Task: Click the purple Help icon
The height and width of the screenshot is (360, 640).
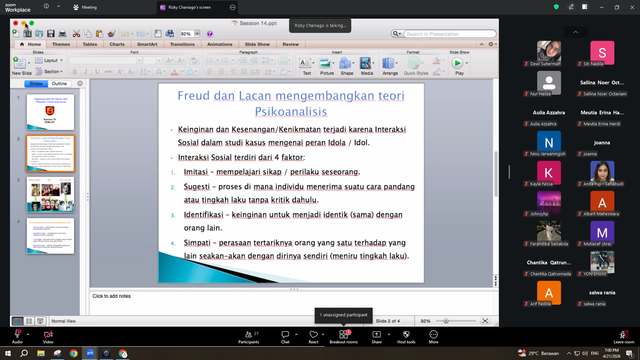Action: (x=209, y=34)
